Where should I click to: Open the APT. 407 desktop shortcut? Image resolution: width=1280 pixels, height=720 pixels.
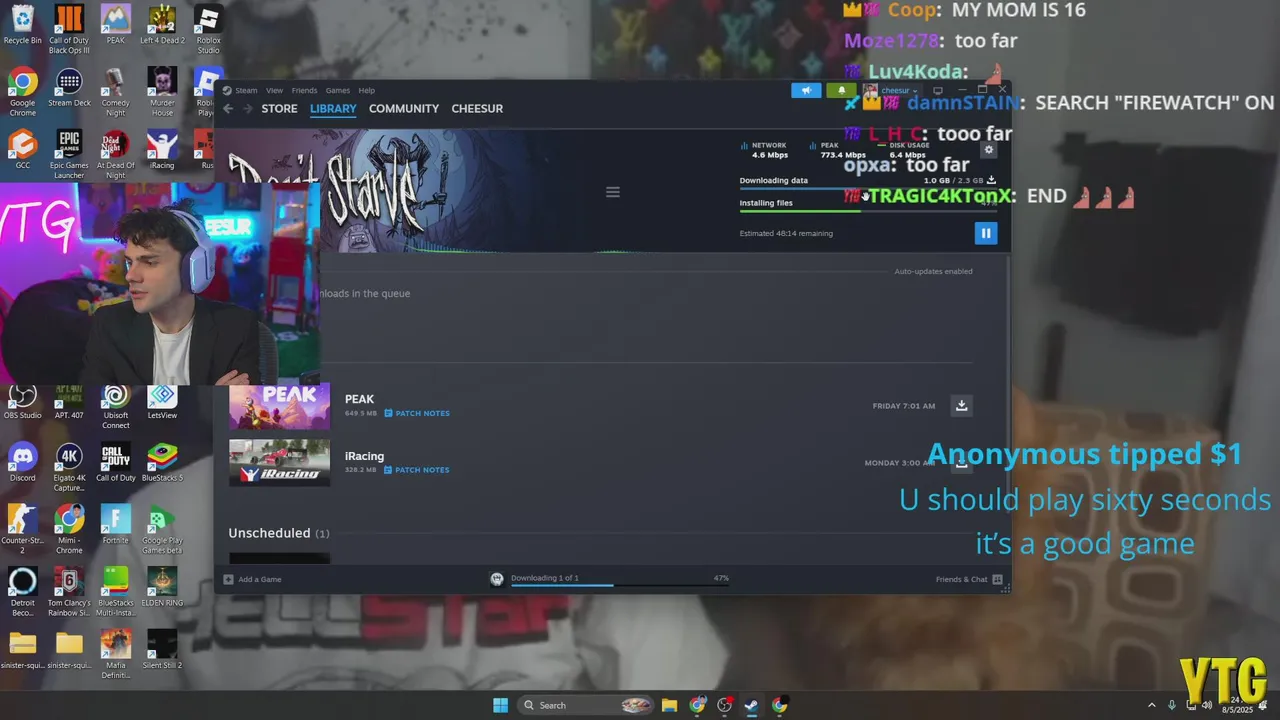point(69,402)
